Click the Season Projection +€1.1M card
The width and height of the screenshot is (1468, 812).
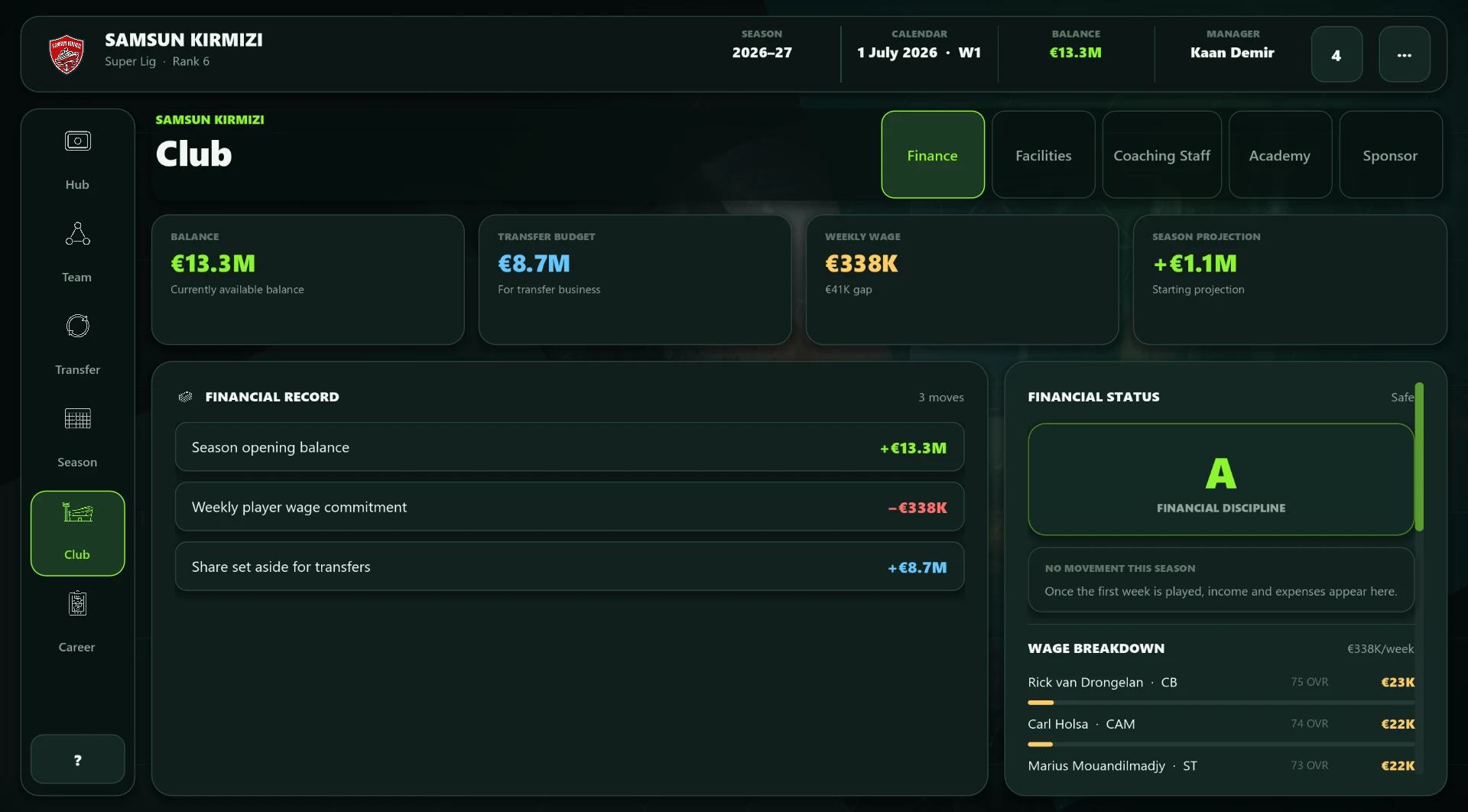1290,279
